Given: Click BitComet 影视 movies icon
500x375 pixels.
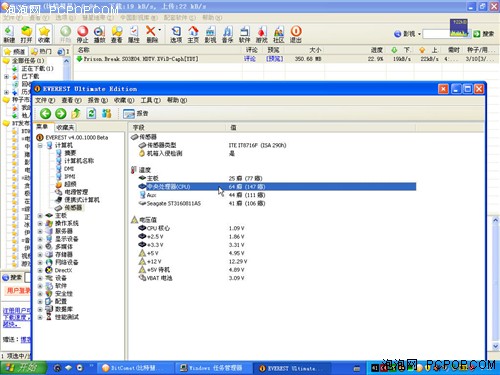Looking at the screenshot, I should (210, 34).
